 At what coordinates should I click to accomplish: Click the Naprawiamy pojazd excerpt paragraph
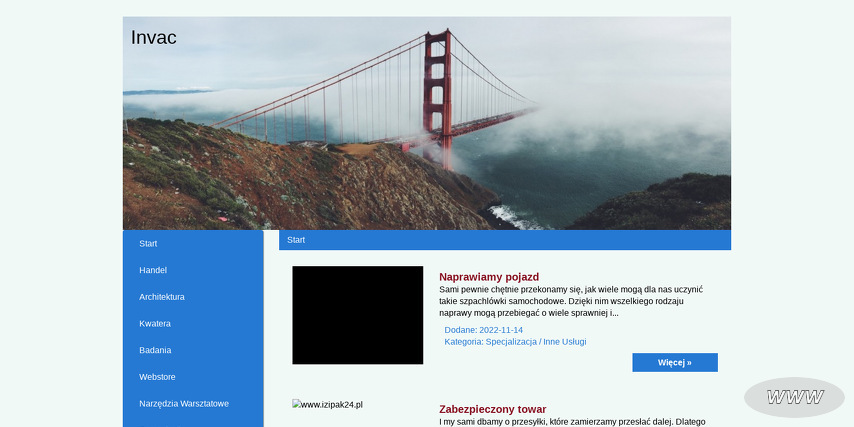(570, 301)
